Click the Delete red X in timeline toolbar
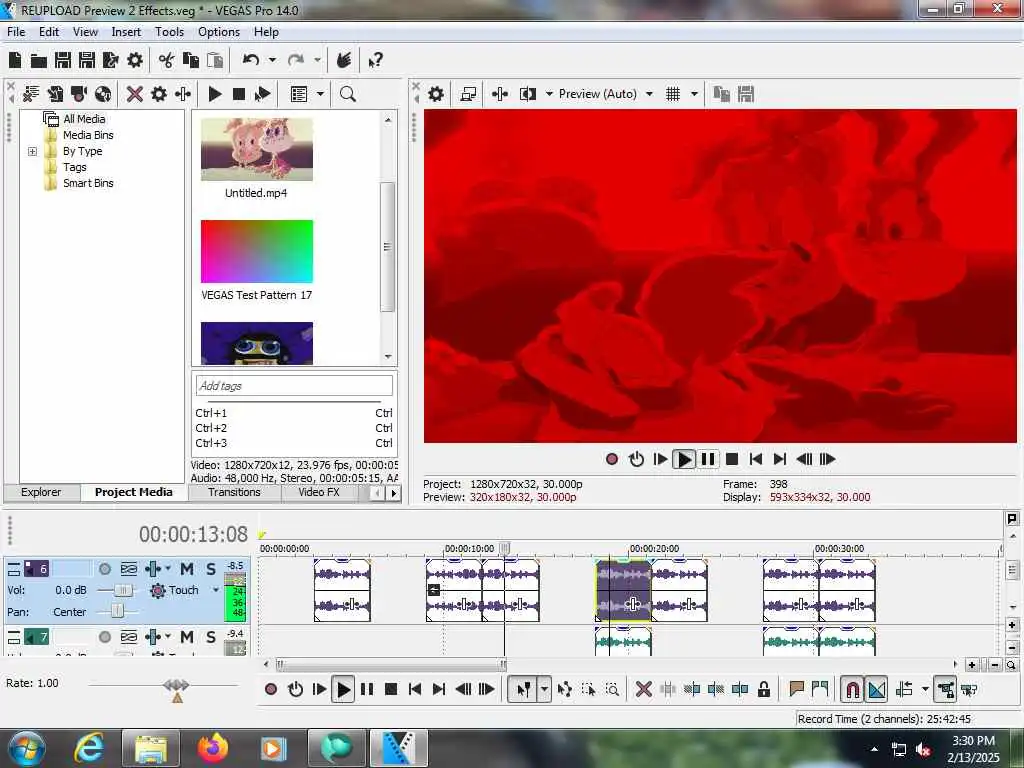 click(643, 689)
